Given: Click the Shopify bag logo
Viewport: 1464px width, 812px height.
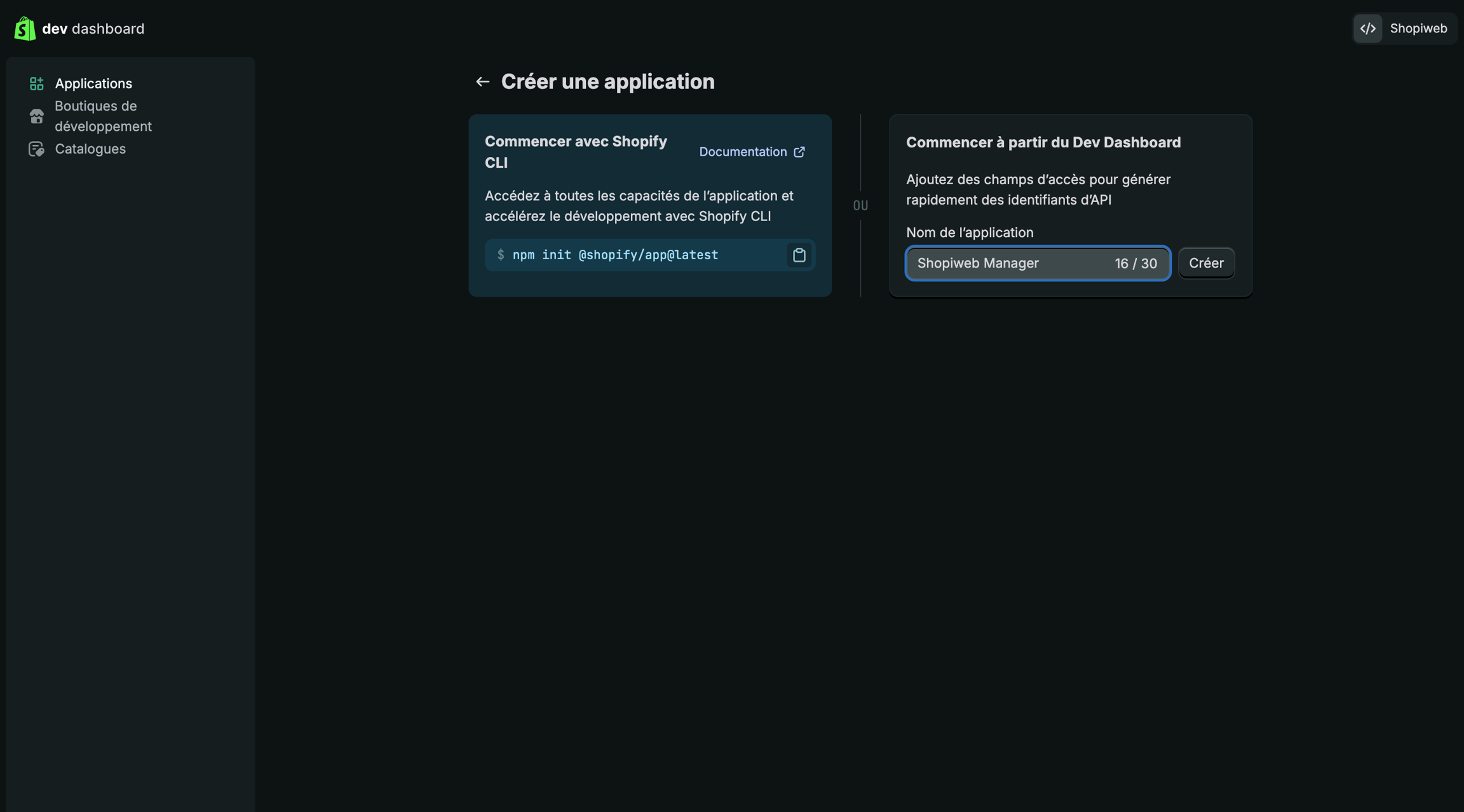Looking at the screenshot, I should tap(25, 29).
